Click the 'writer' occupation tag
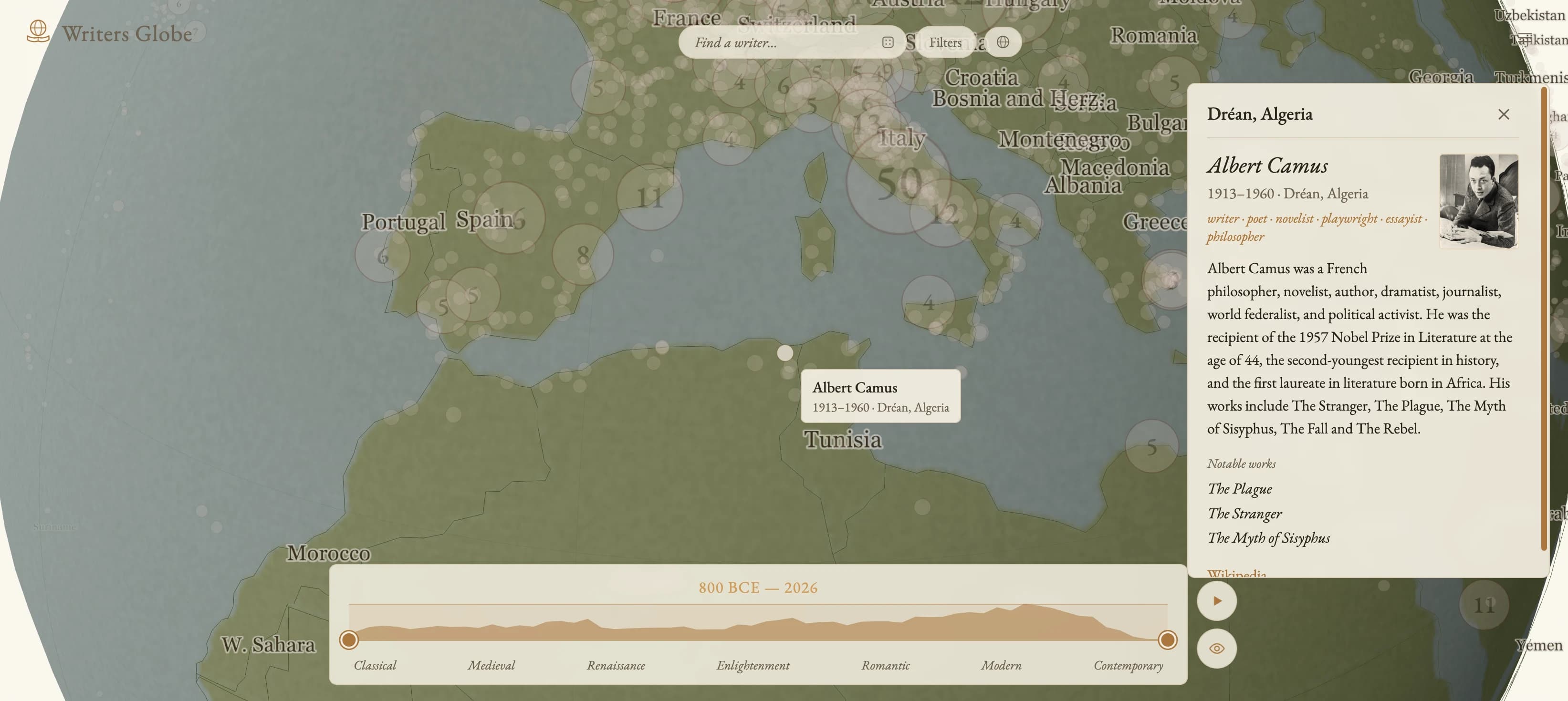 click(1223, 218)
